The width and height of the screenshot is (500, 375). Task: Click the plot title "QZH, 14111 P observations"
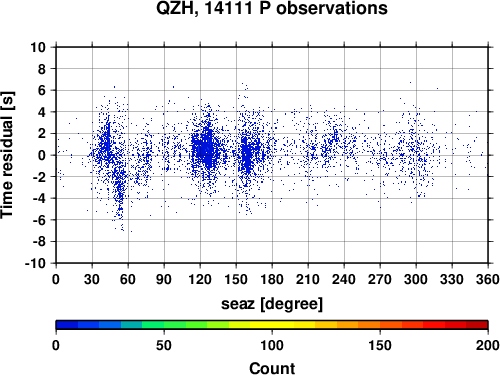272,8
